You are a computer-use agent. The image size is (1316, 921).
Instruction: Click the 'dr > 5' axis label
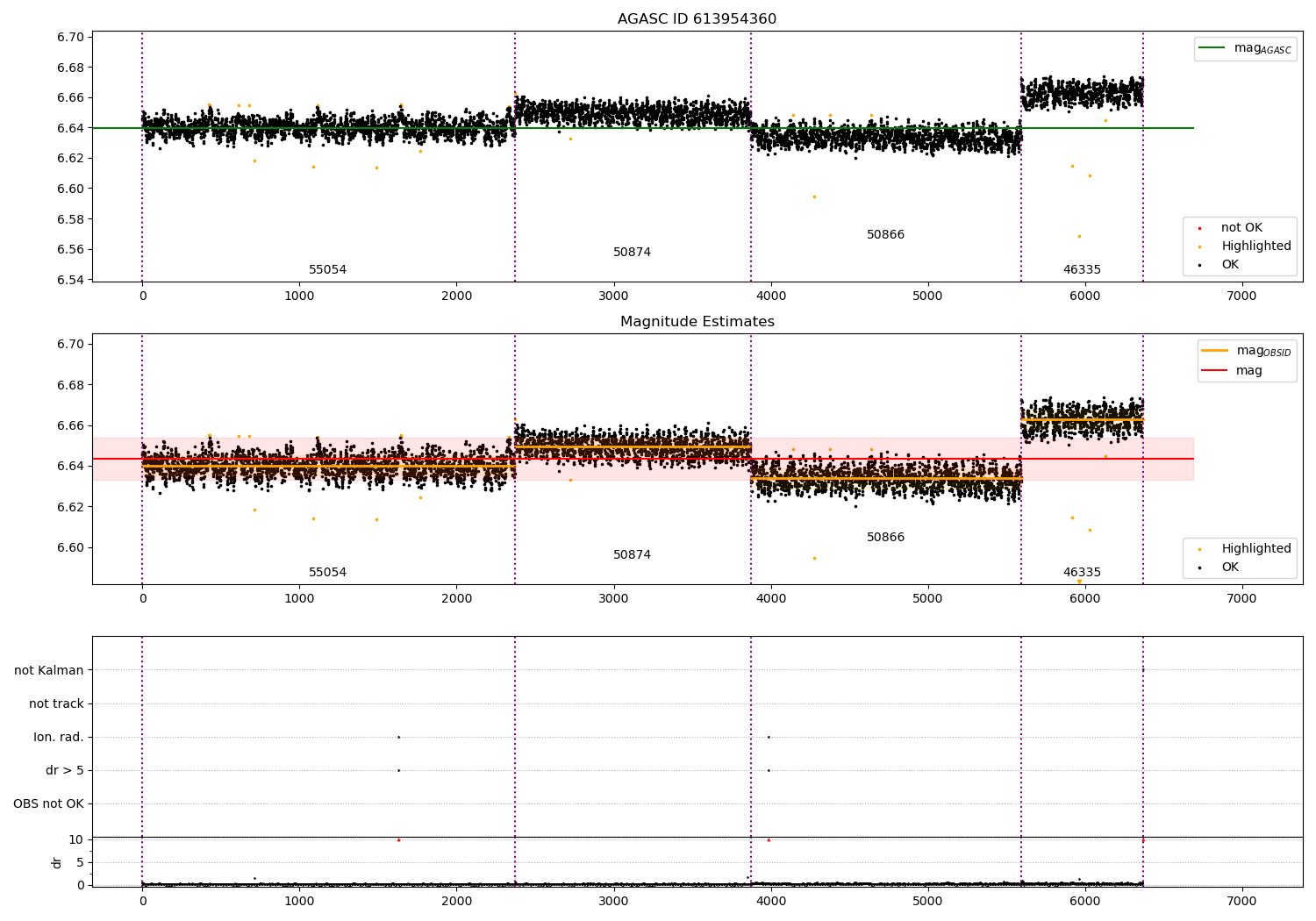pyautogui.click(x=65, y=771)
